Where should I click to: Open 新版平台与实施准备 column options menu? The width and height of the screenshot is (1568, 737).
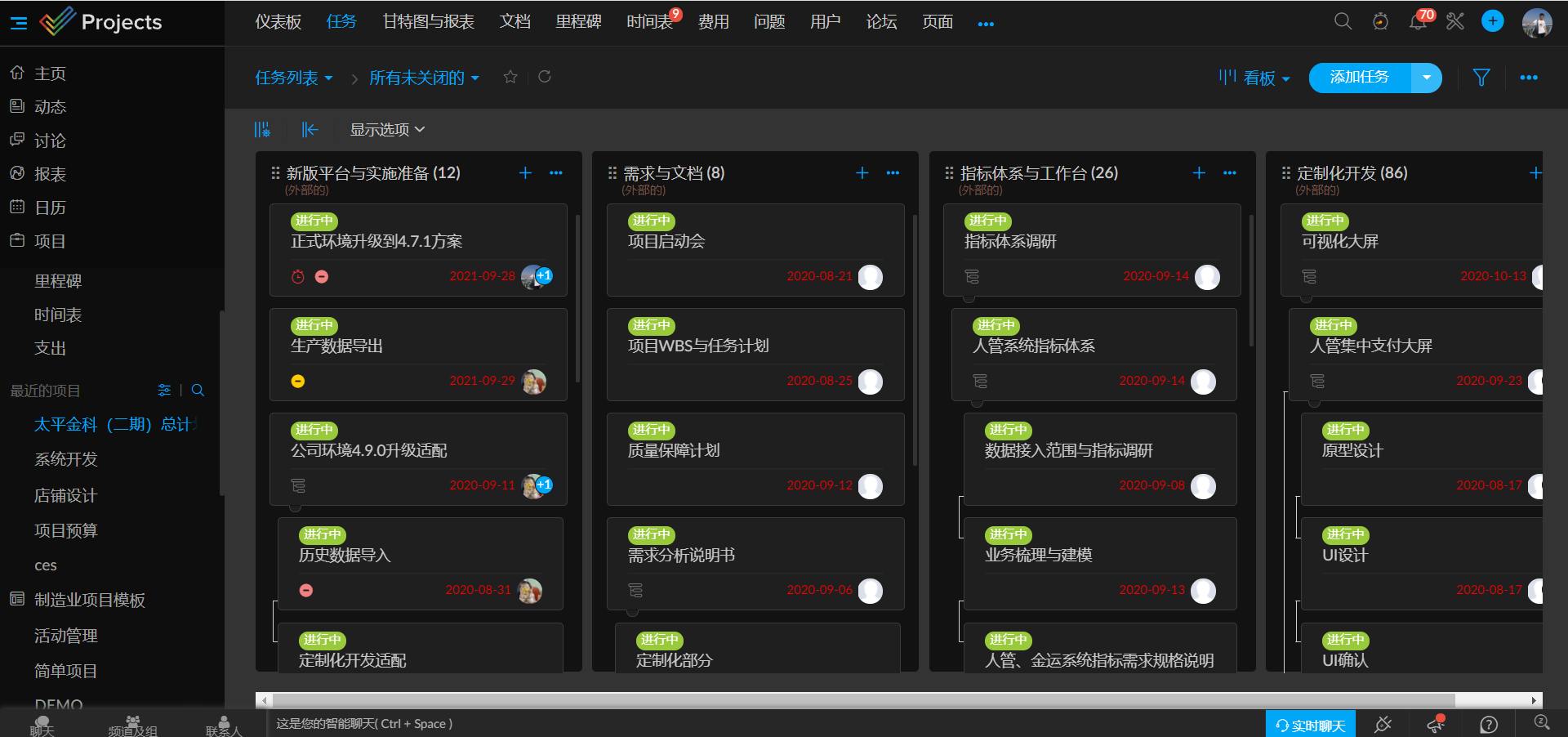[556, 172]
